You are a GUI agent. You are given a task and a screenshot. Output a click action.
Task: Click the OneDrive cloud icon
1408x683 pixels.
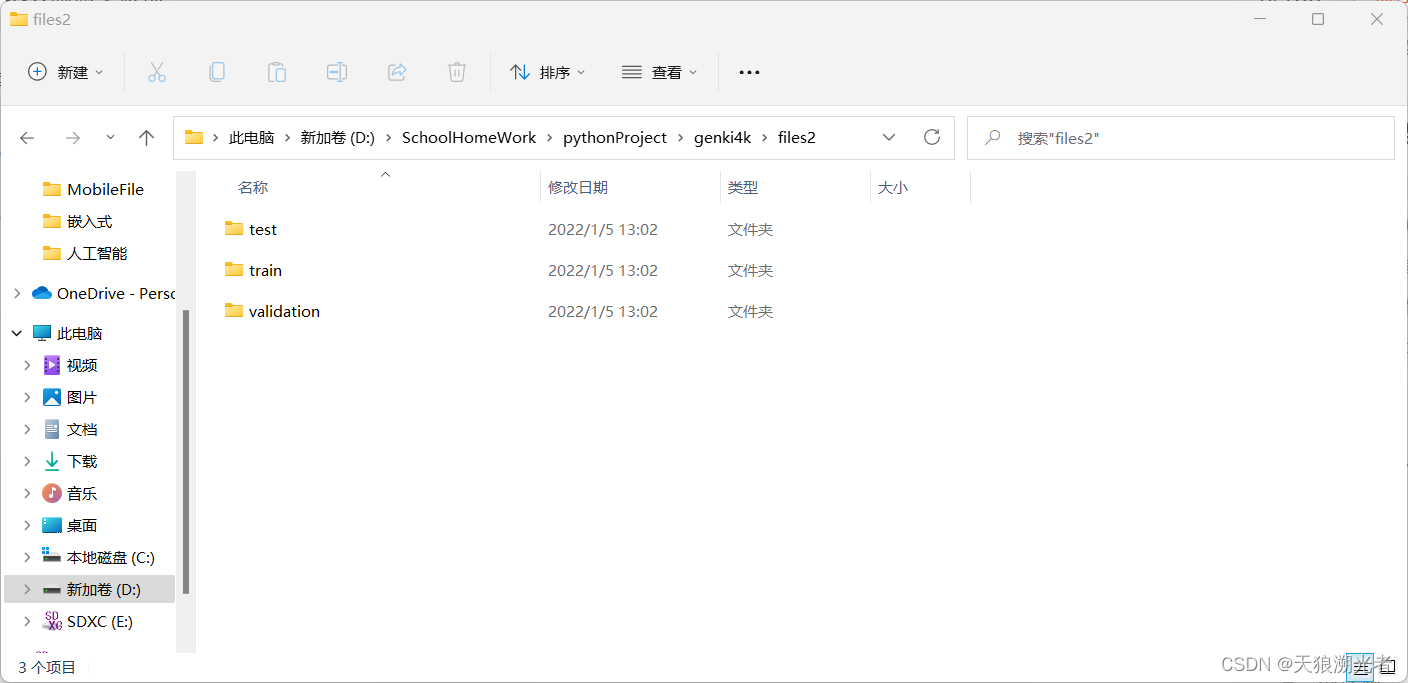42,293
